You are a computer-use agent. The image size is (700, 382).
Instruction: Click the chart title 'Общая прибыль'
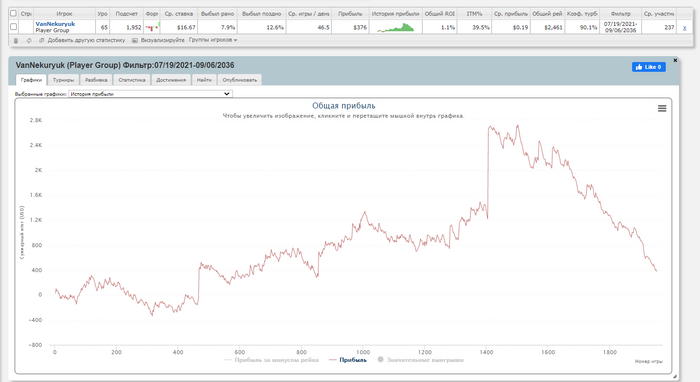344,106
